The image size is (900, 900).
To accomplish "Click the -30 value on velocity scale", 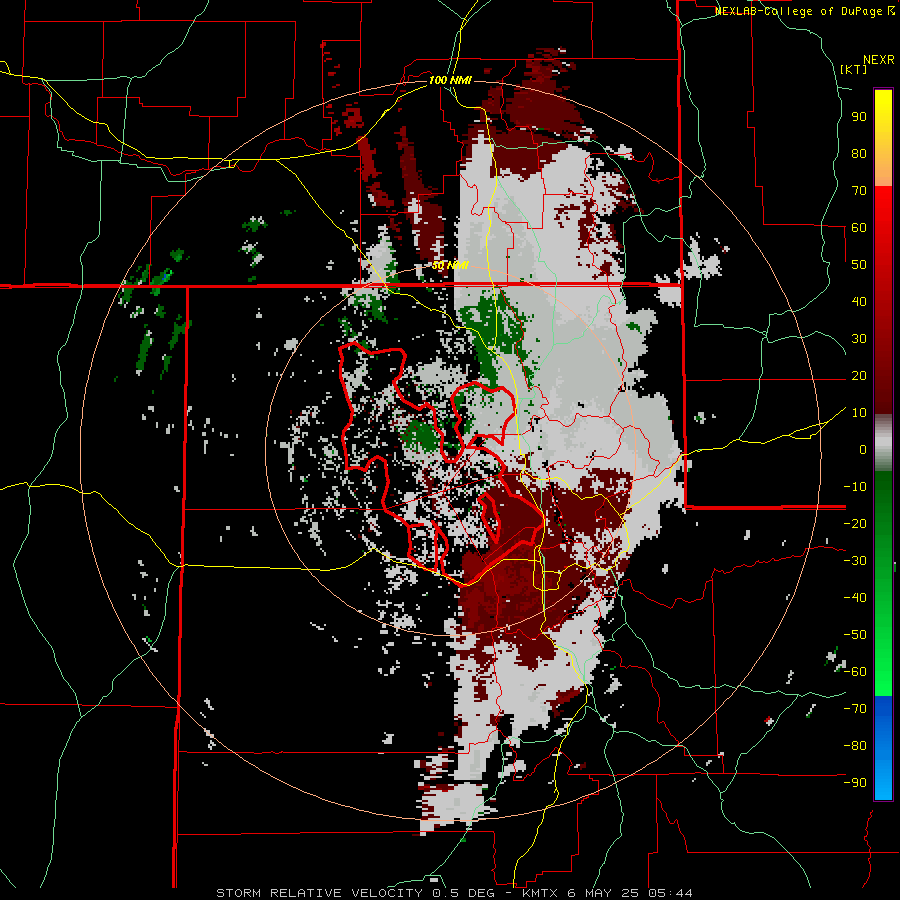I will (855, 561).
